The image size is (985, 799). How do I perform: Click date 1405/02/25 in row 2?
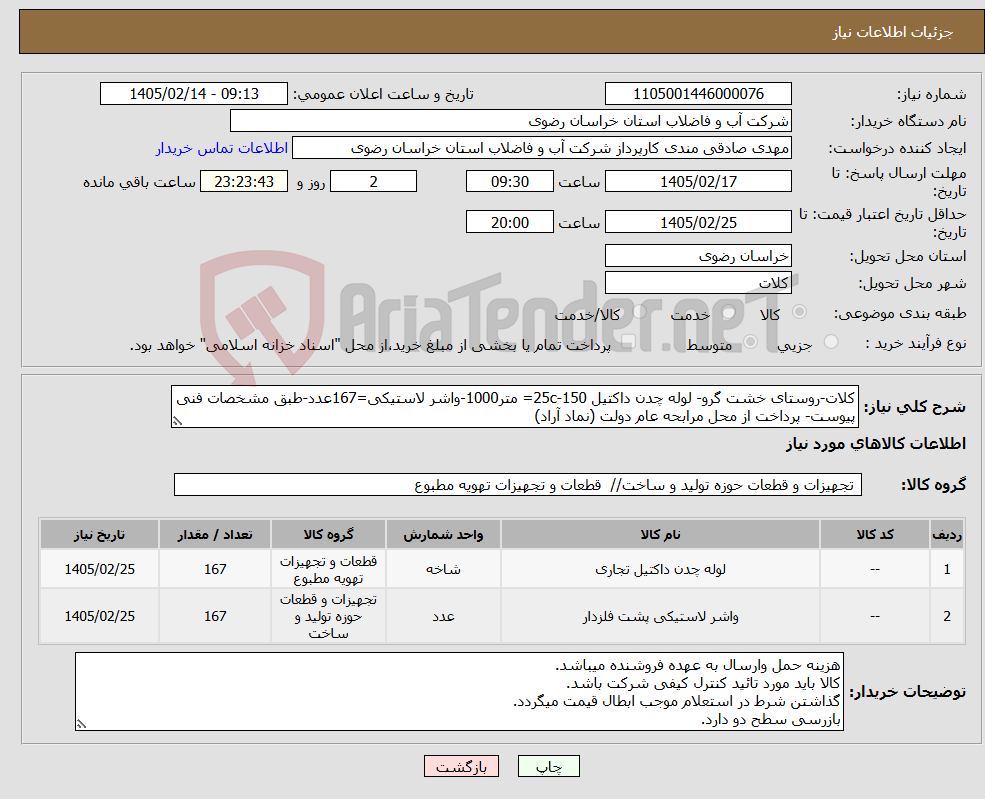pyautogui.click(x=99, y=616)
